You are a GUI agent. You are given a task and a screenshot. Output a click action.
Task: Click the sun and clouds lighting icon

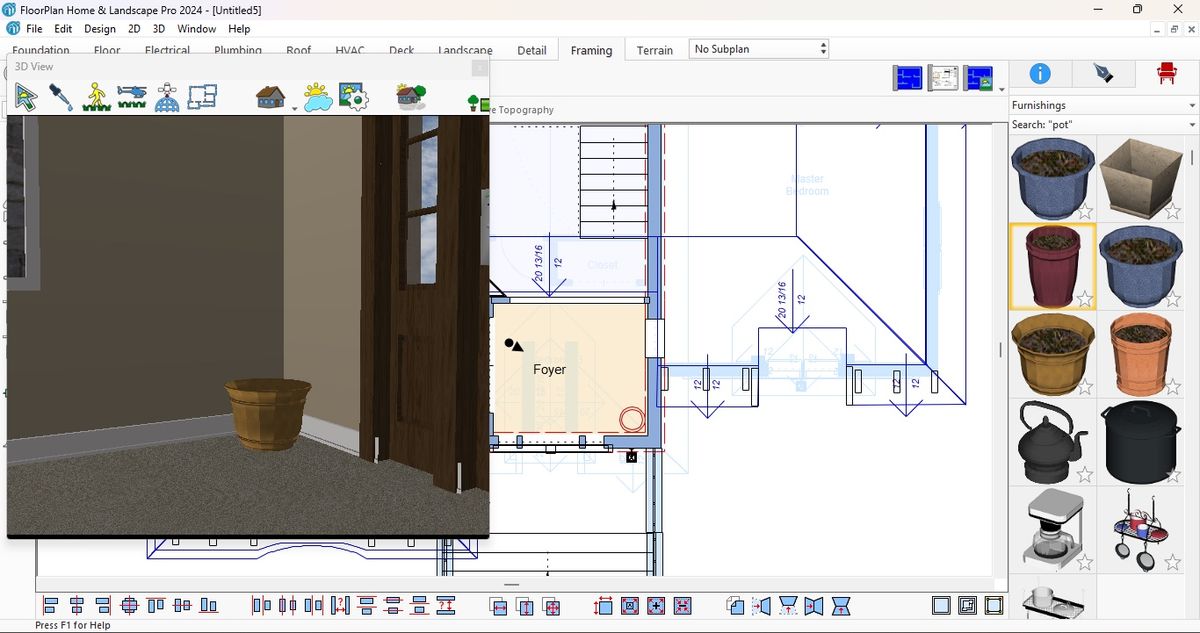(x=316, y=96)
